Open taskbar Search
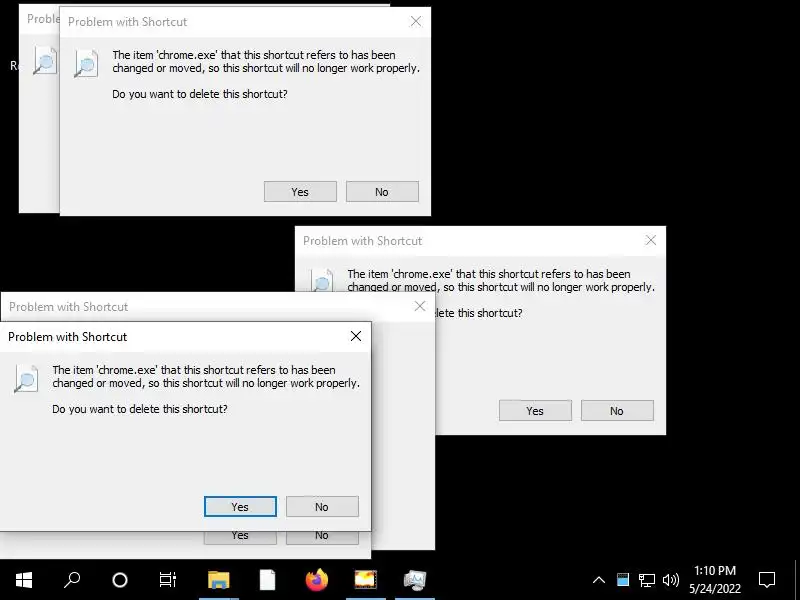 coord(72,580)
